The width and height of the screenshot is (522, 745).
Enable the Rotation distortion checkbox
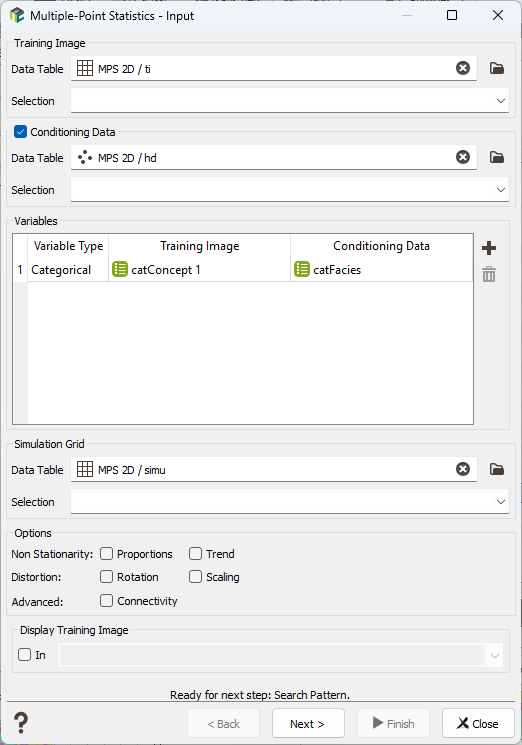click(106, 577)
